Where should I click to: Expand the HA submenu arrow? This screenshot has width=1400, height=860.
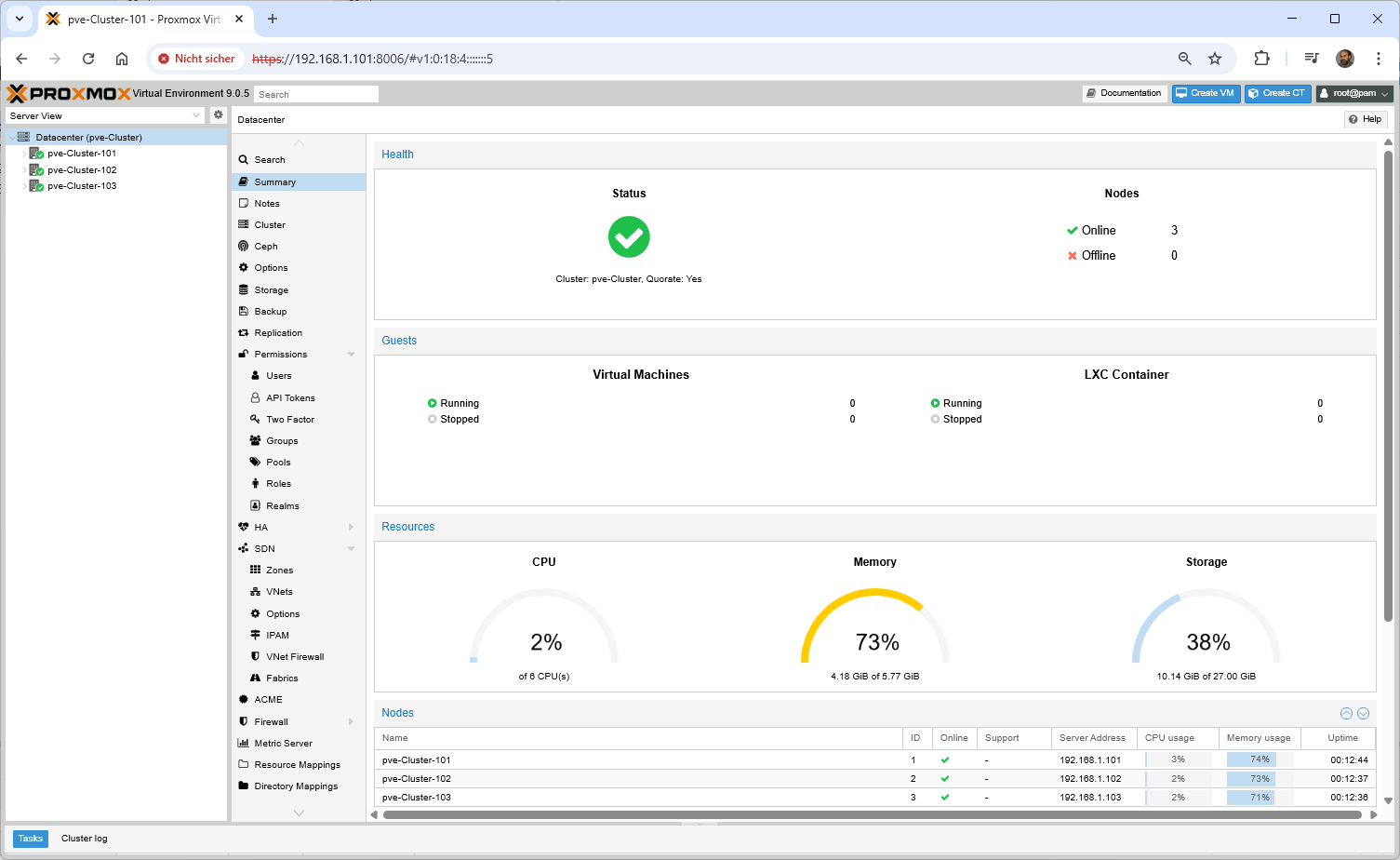pyautogui.click(x=351, y=528)
